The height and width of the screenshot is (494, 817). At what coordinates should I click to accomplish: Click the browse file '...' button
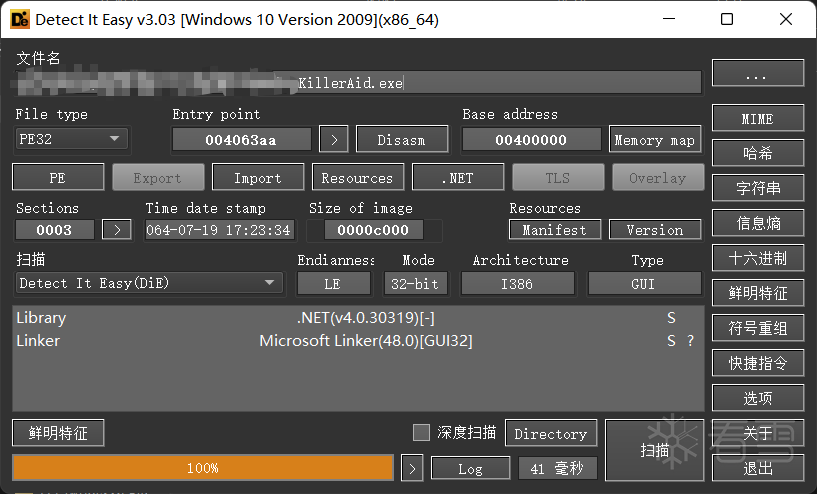click(x=758, y=73)
